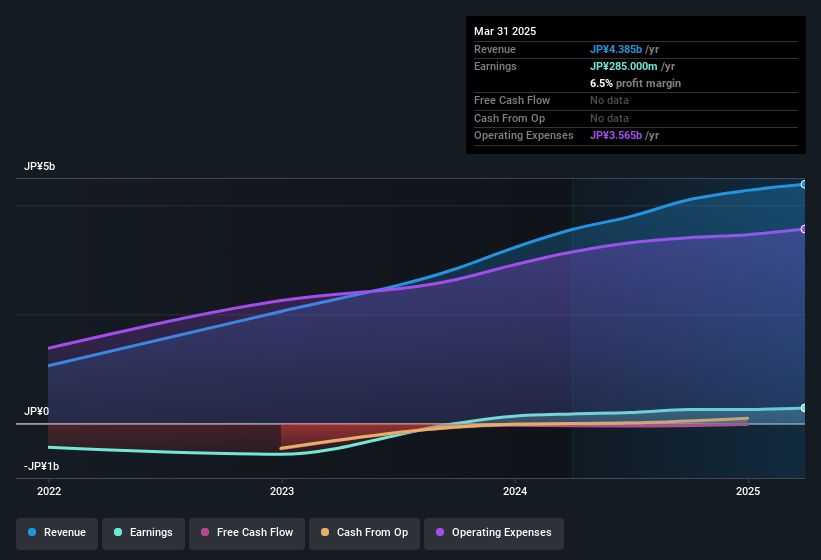Click the 2023 x-axis label
The image size is (821, 560).
click(282, 491)
